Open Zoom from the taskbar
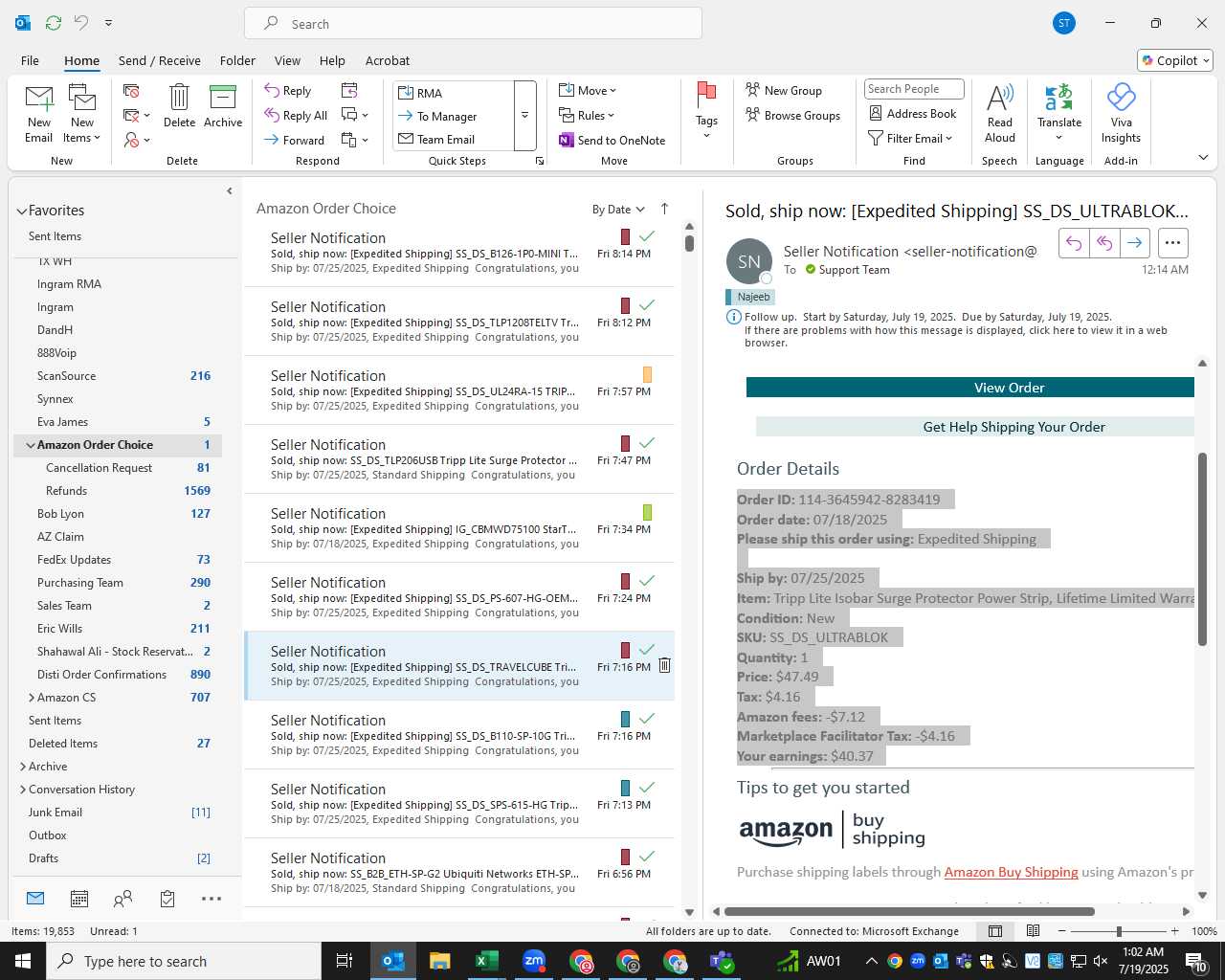Viewport: 1225px width, 980px height. [533, 961]
